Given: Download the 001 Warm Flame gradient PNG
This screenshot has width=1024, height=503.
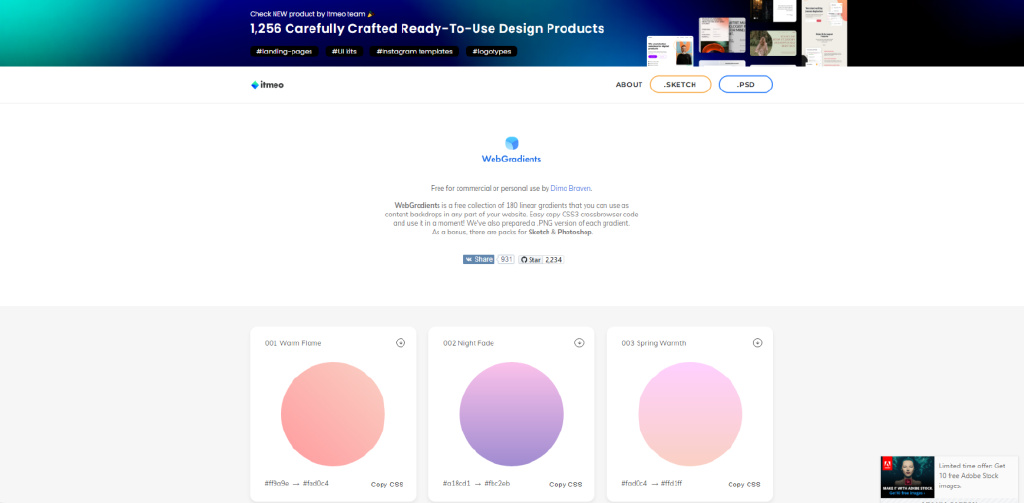Looking at the screenshot, I should tap(400, 343).
